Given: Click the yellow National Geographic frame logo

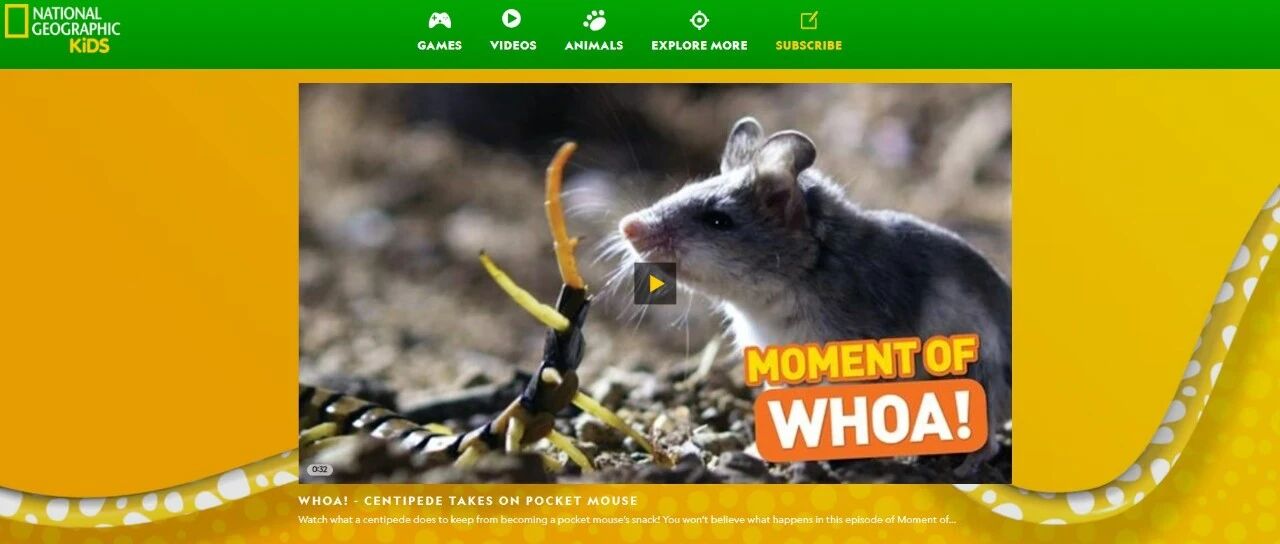Looking at the screenshot, I should tap(16, 21).
